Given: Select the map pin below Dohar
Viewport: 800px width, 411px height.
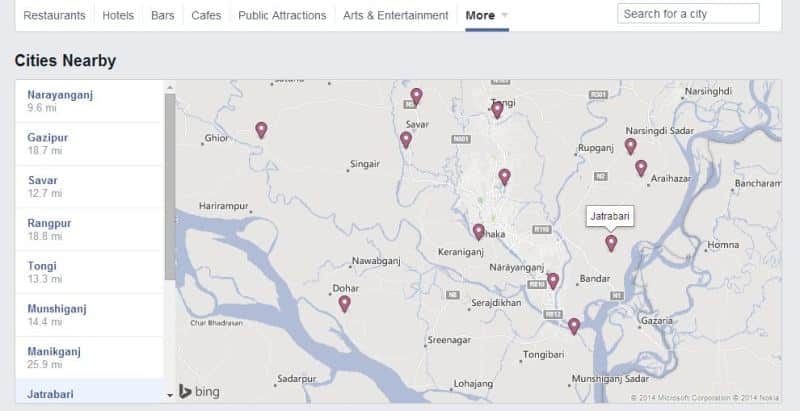Looking at the screenshot, I should point(344,304).
